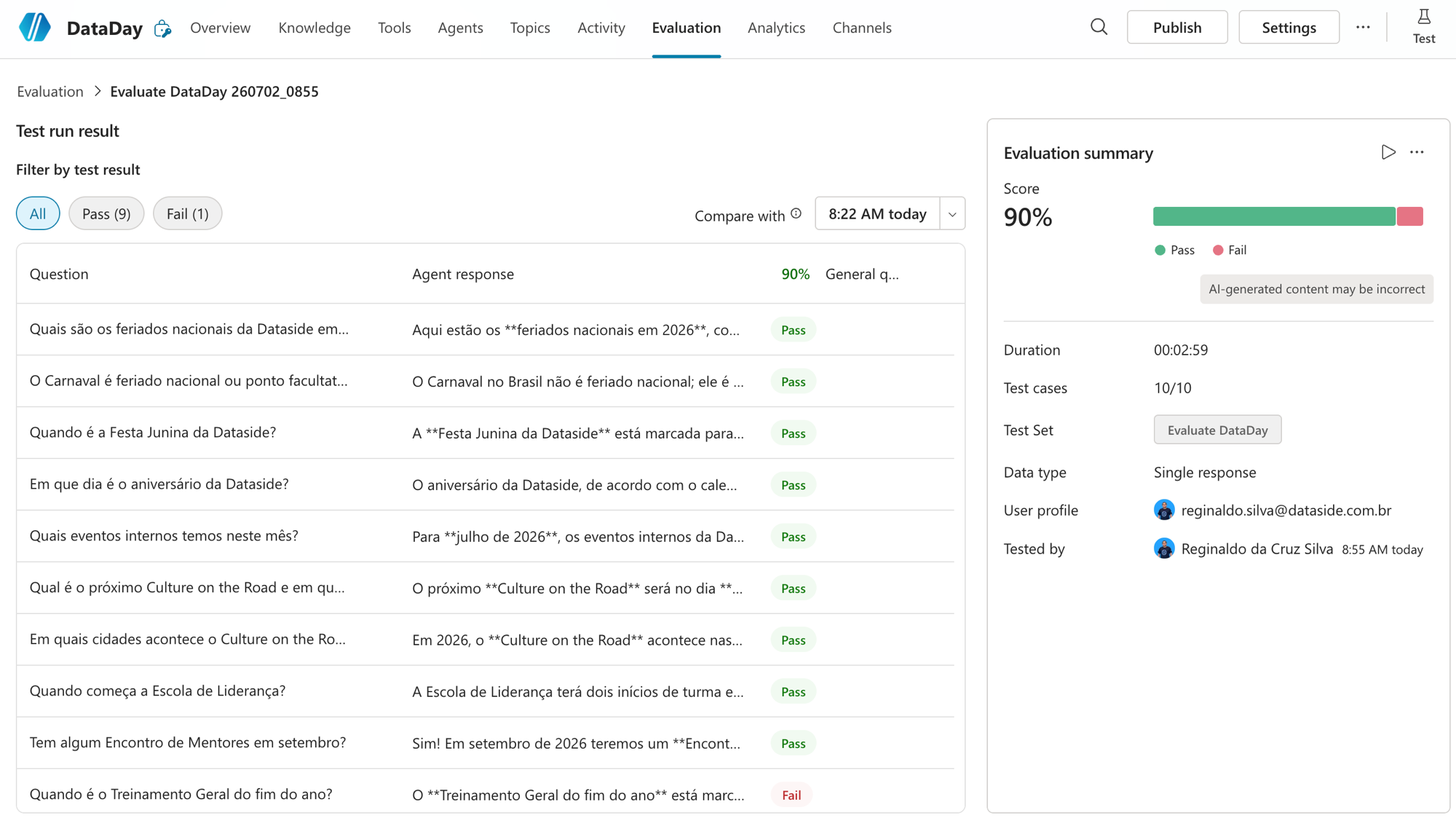Switch to the Knowledge tab
Screen dimensions: 1456x823
(314, 28)
